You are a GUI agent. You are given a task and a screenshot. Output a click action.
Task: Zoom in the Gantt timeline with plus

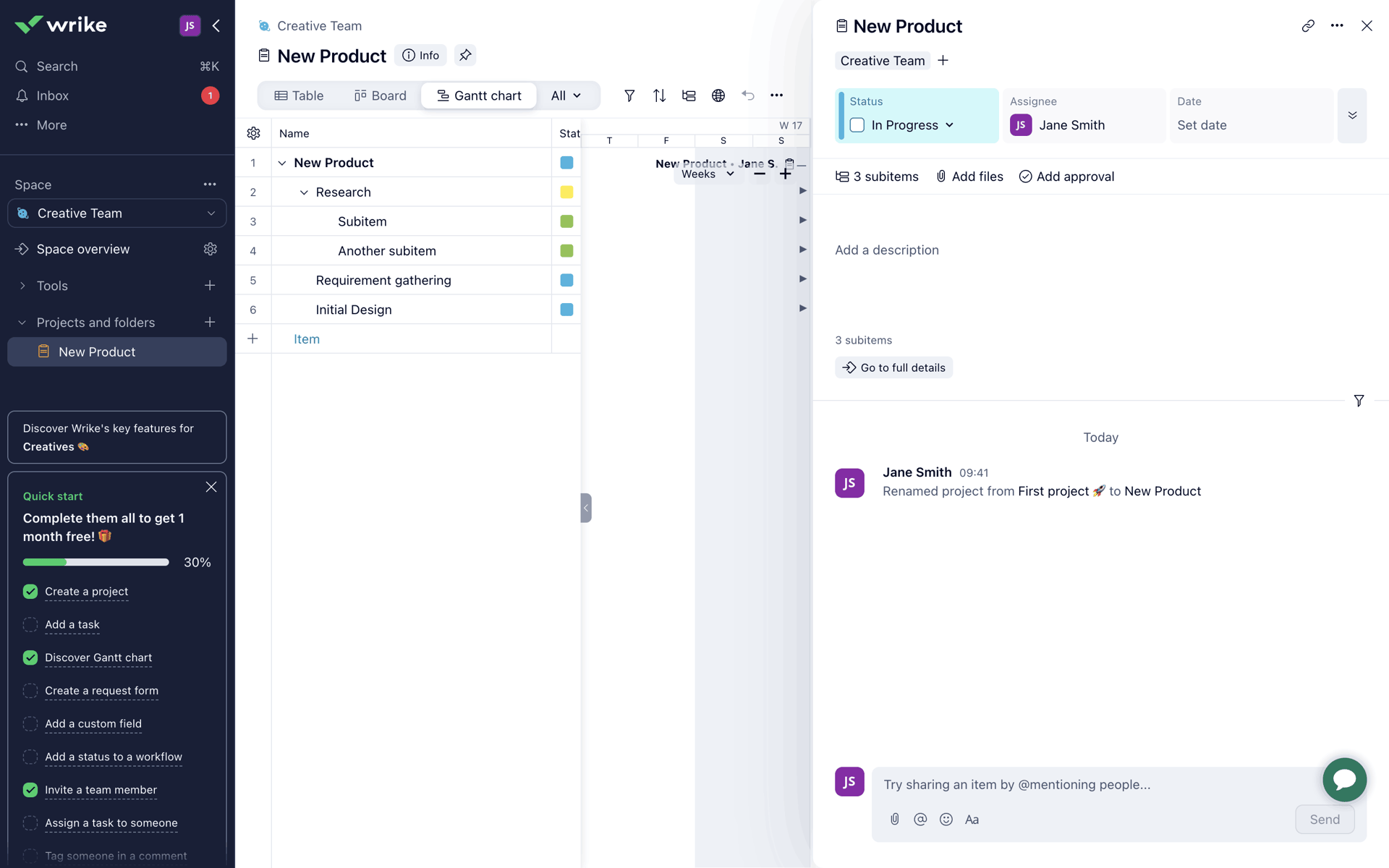coord(786,174)
